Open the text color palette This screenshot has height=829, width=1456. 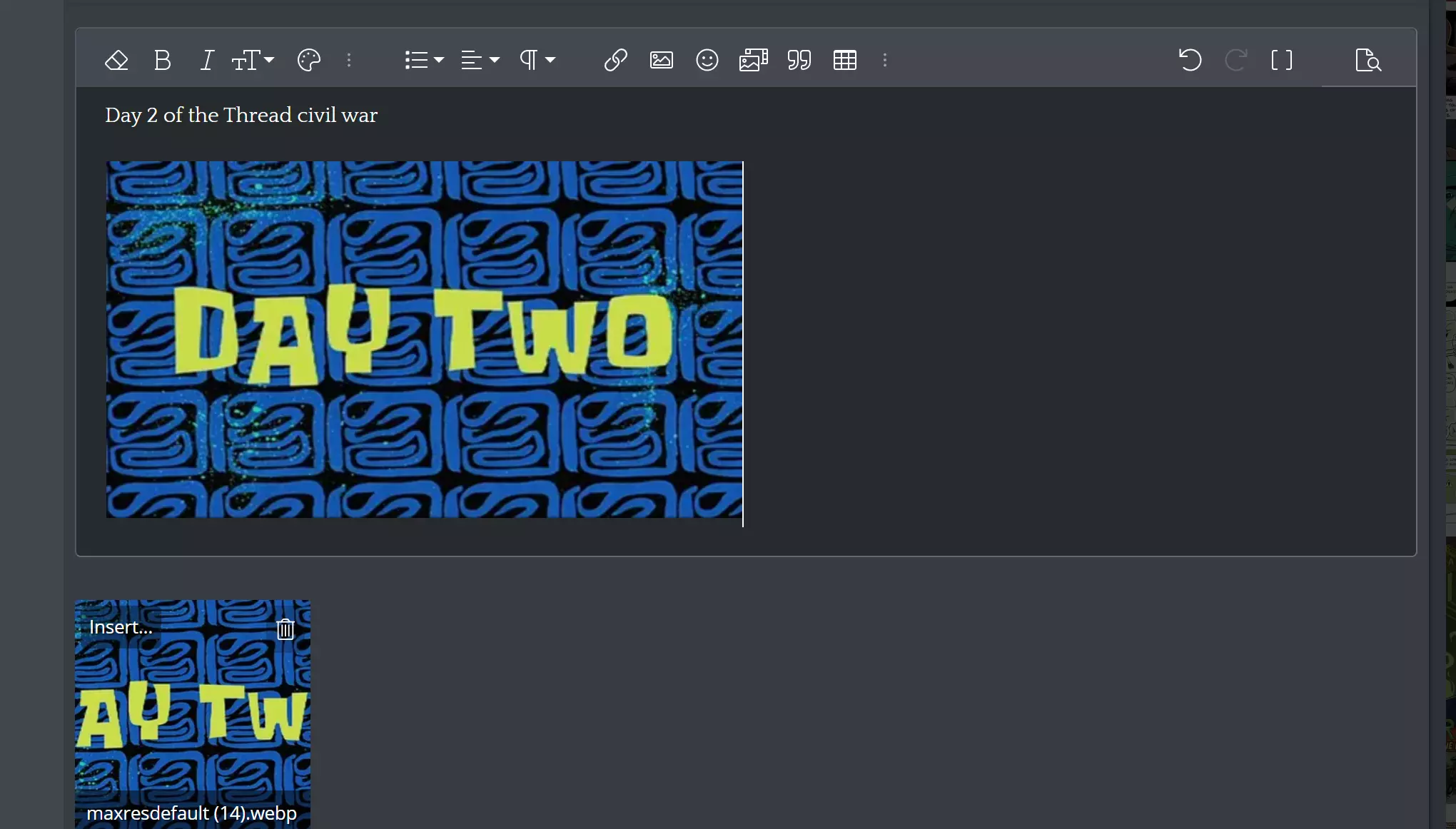click(309, 60)
